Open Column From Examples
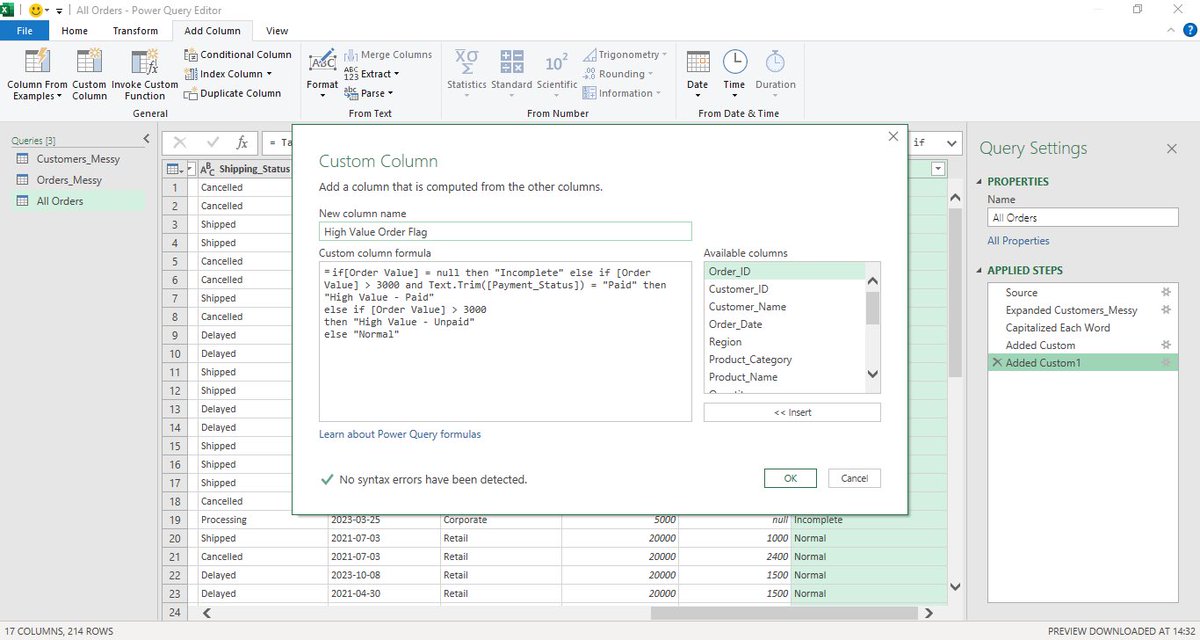Image resolution: width=1200 pixels, height=640 pixels. 37,75
